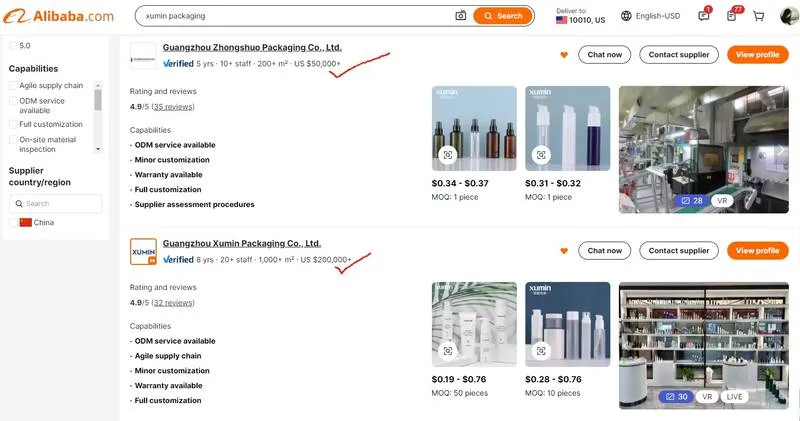The height and width of the screenshot is (421, 800).
Task: Favorite Guangzhou Xumin Packaging with heart icon
Action: (x=564, y=251)
